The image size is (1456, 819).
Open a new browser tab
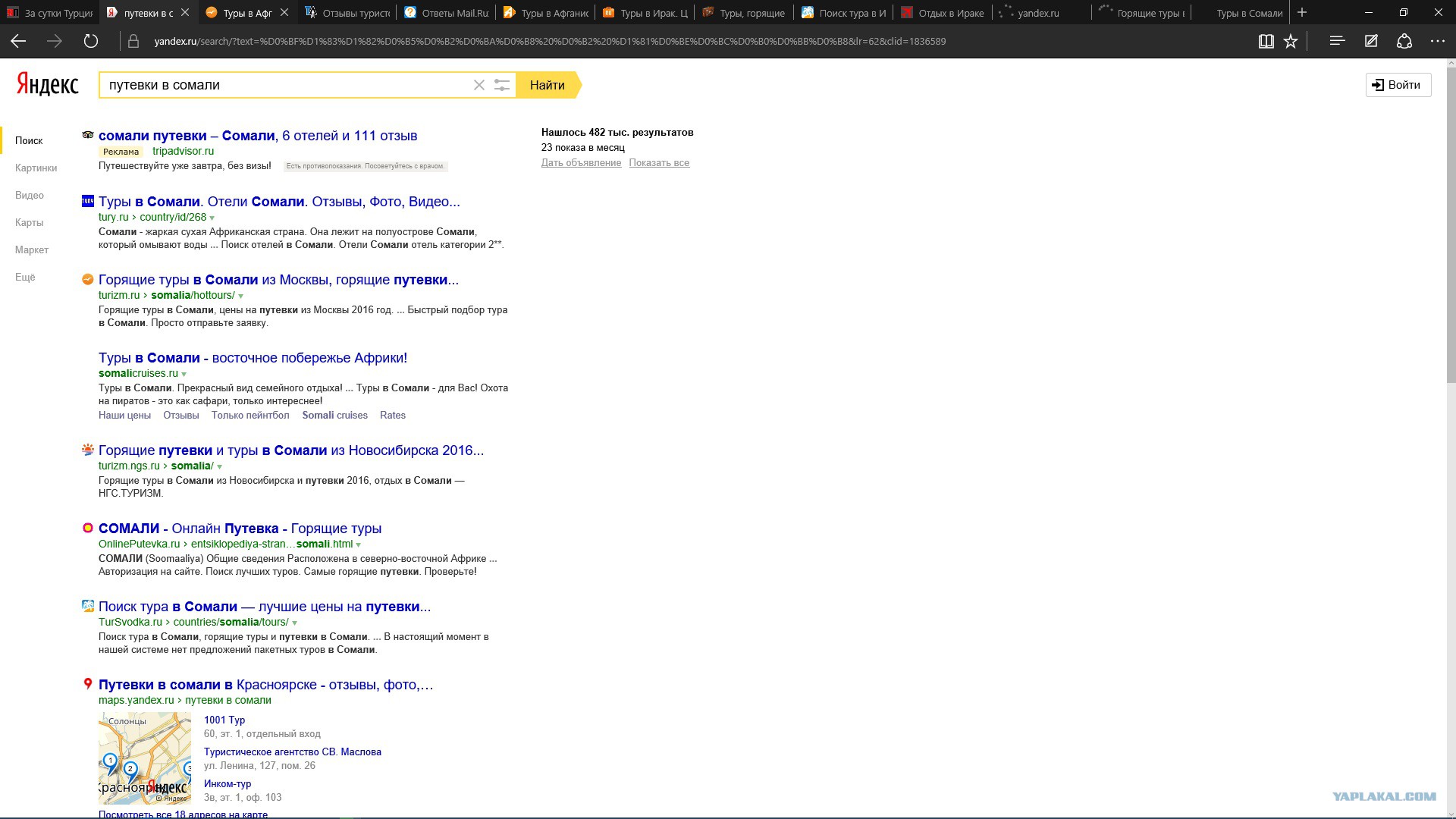pos(1302,13)
